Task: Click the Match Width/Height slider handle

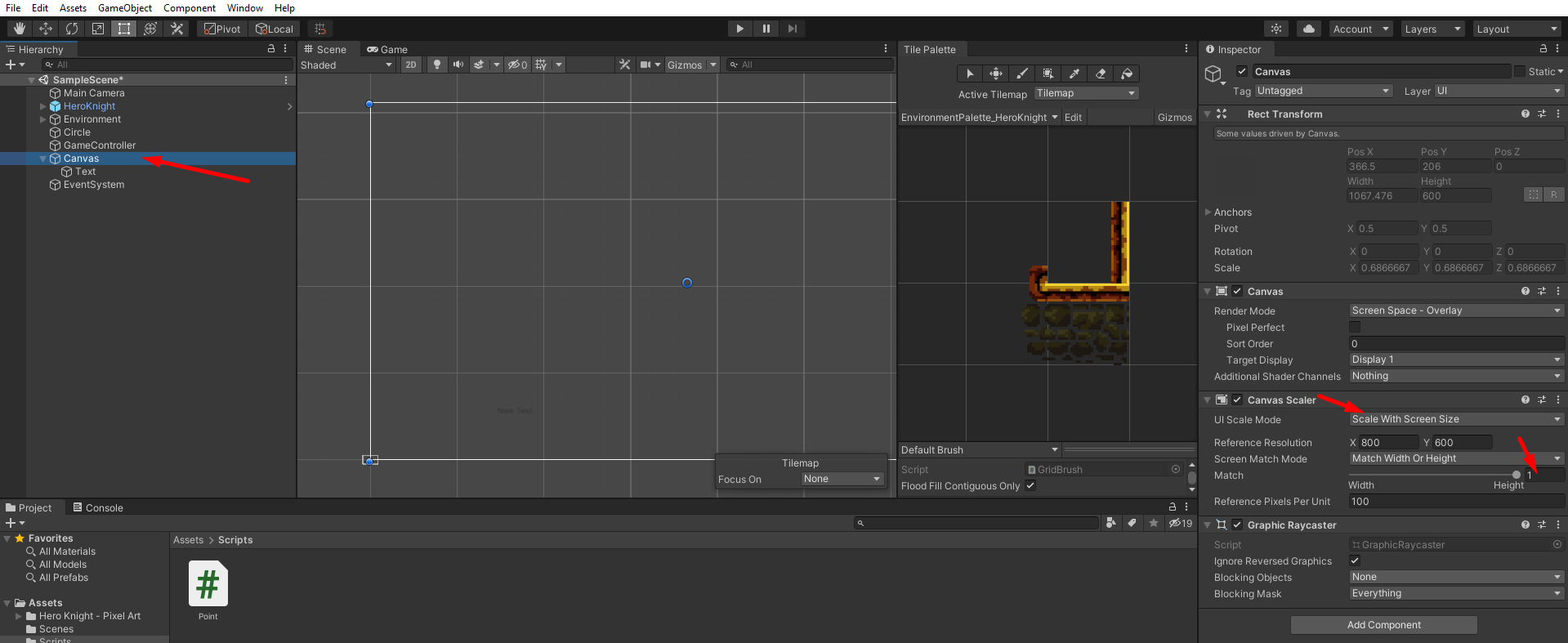Action: [1517, 475]
